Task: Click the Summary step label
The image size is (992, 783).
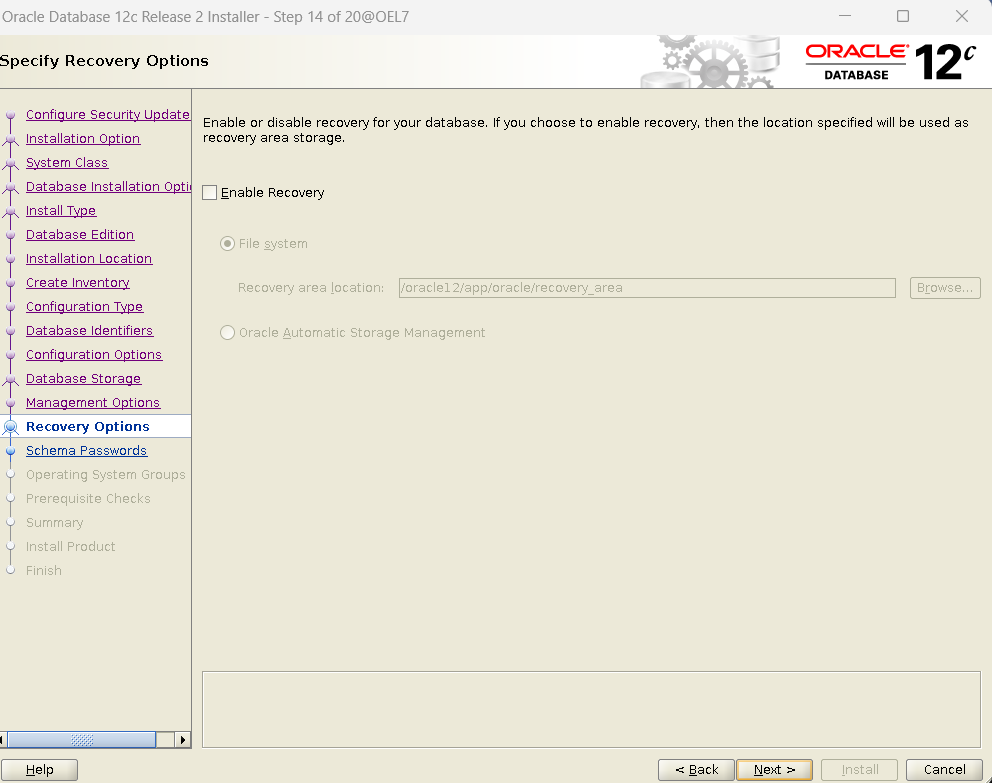Action: tap(54, 523)
